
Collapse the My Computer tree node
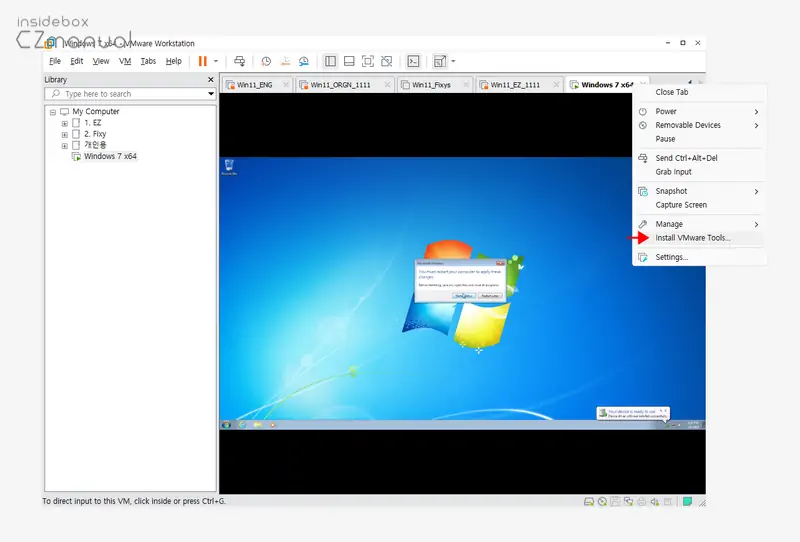click(x=53, y=112)
